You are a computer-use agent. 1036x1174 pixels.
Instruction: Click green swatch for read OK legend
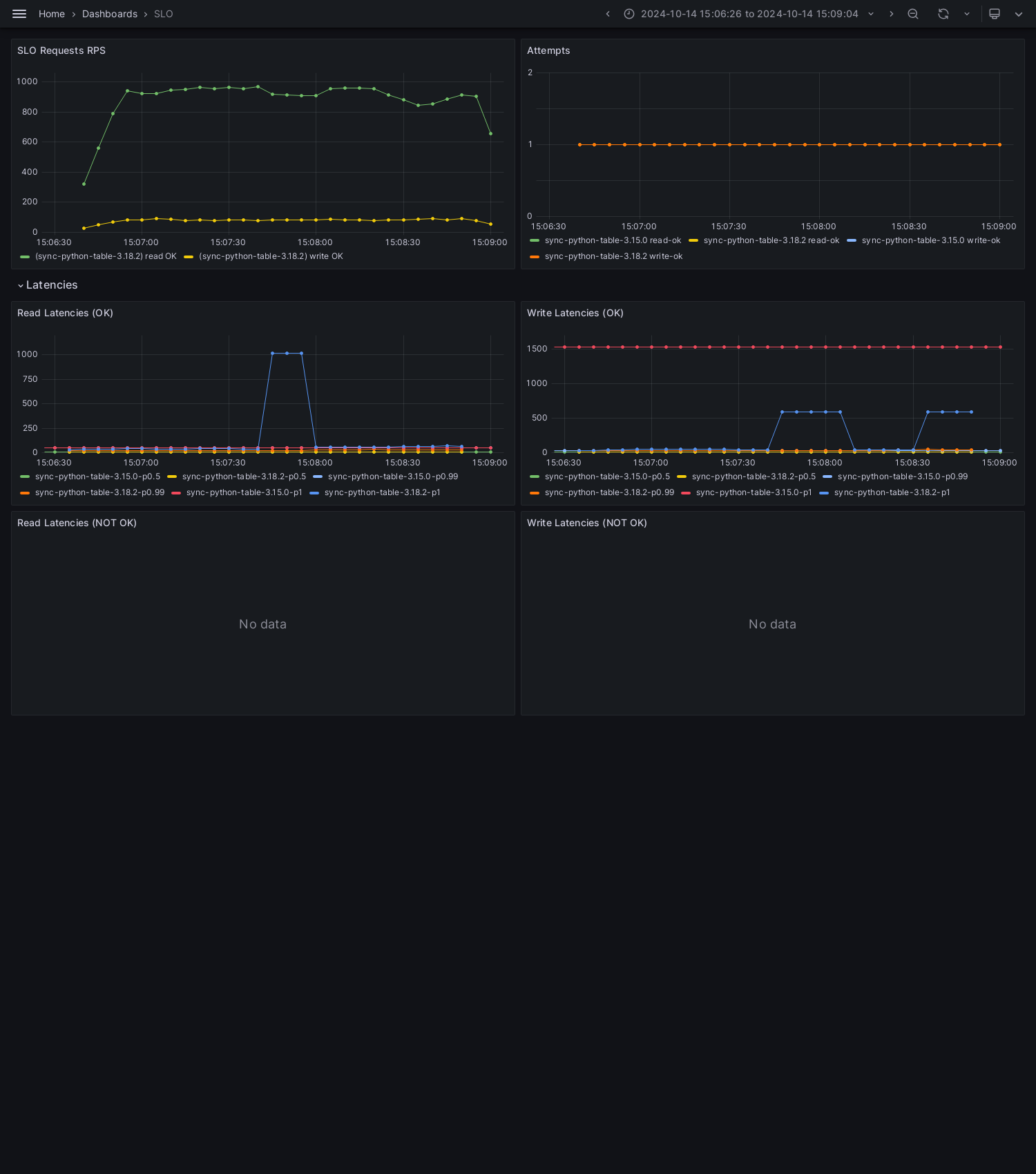tap(25, 256)
